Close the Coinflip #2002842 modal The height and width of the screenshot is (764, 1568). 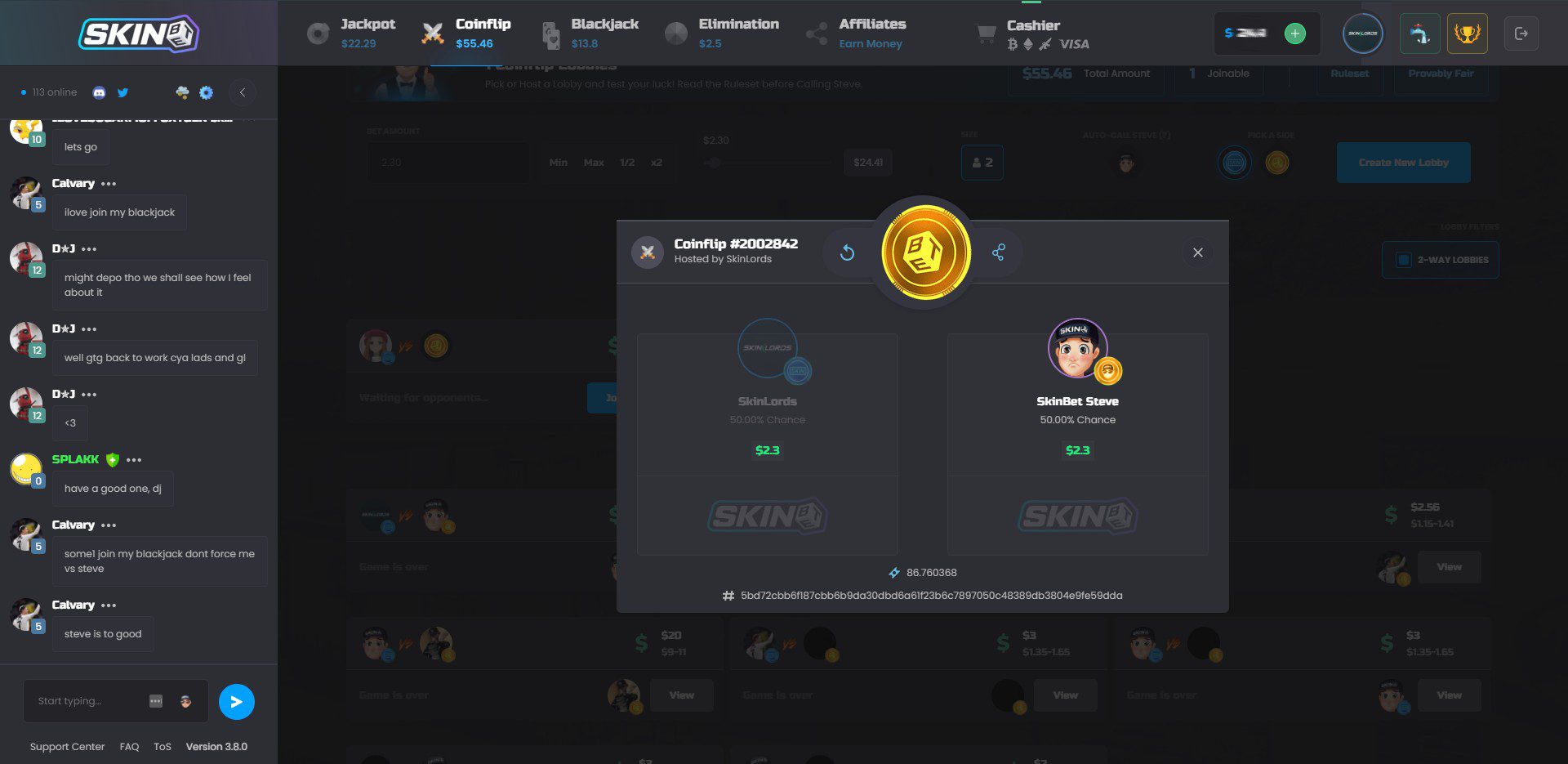pyautogui.click(x=1198, y=252)
